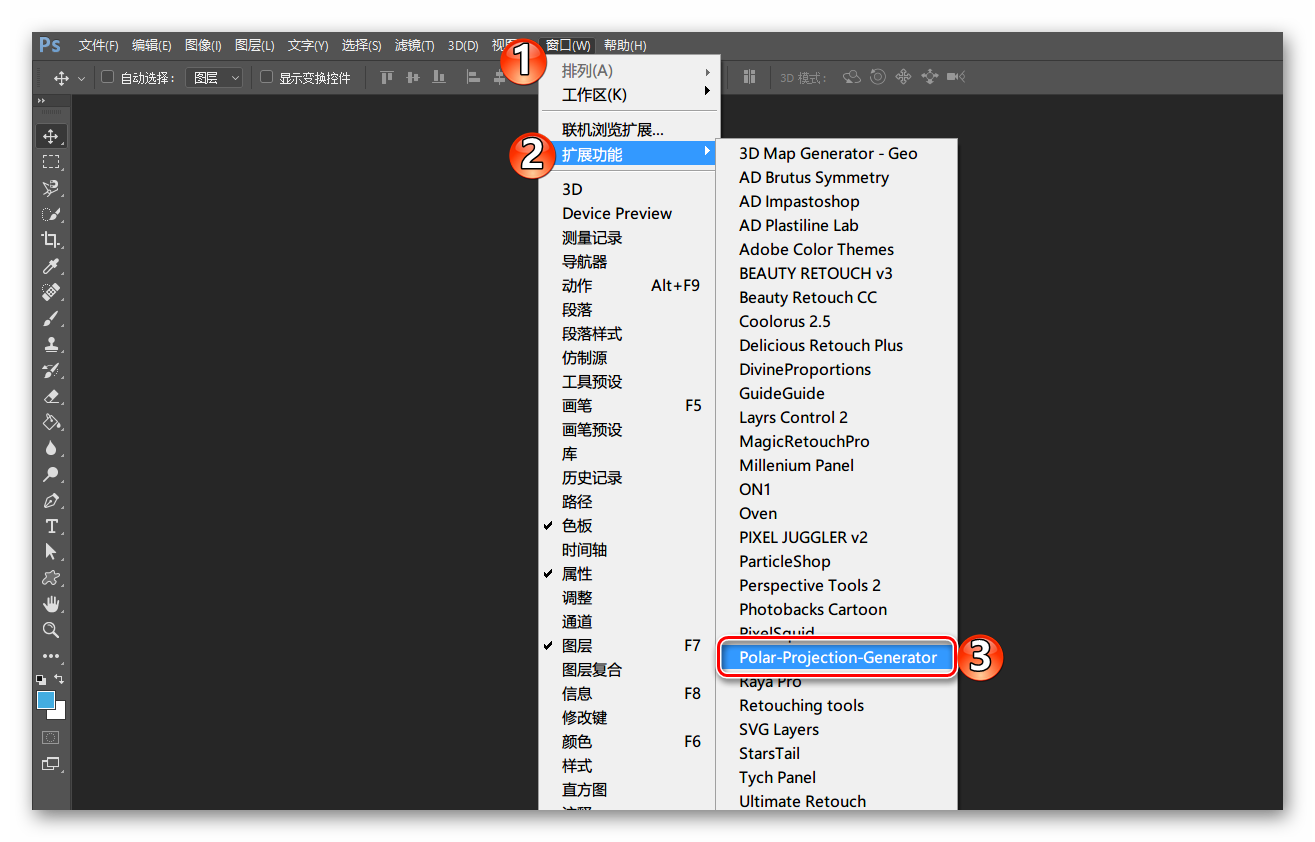The width and height of the screenshot is (1315, 842).
Task: Choose Polar-Projection-Generator extension
Action: tap(837, 658)
